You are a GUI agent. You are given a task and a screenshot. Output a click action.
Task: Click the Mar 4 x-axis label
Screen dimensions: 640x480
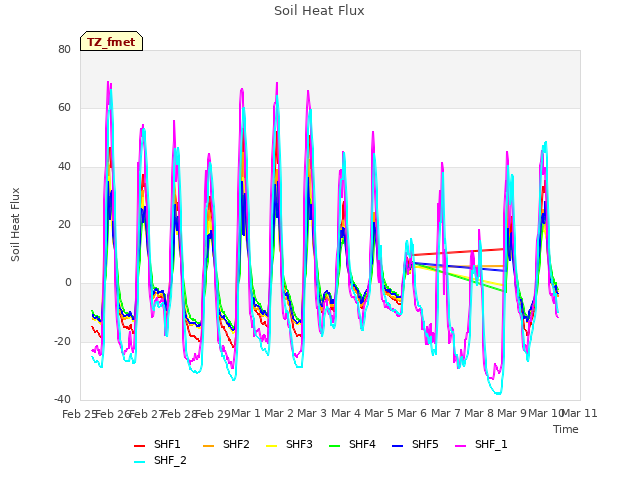(346, 413)
